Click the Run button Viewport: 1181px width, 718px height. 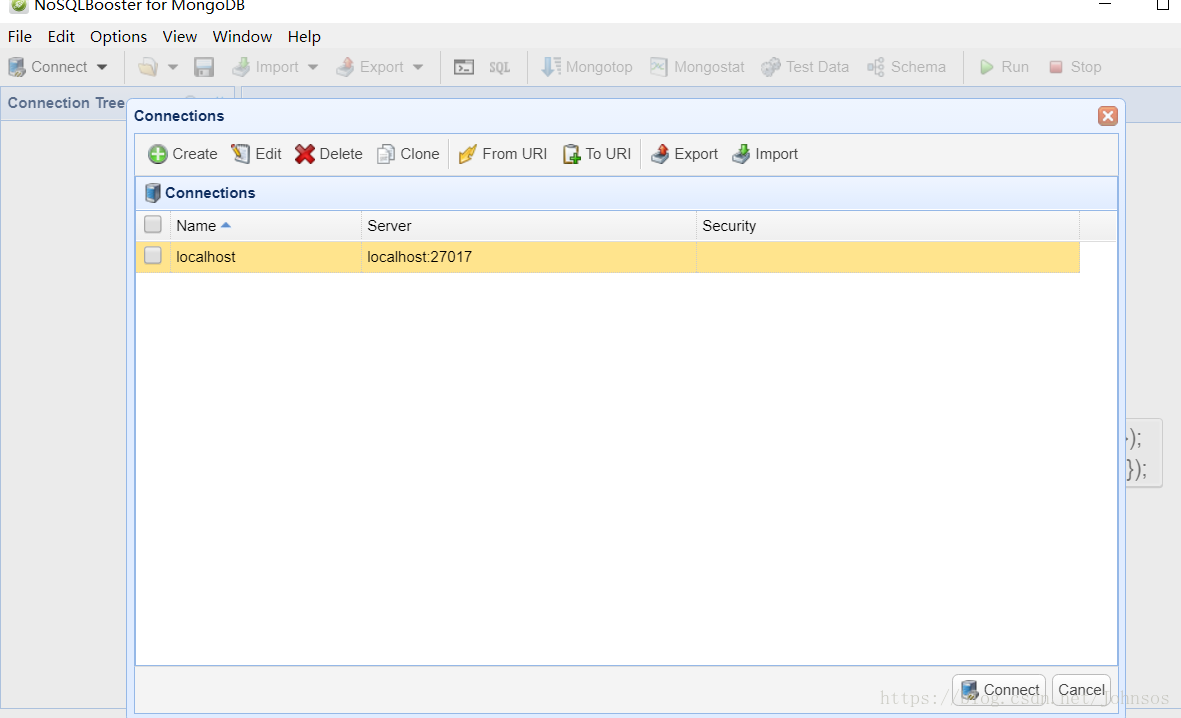click(1004, 67)
